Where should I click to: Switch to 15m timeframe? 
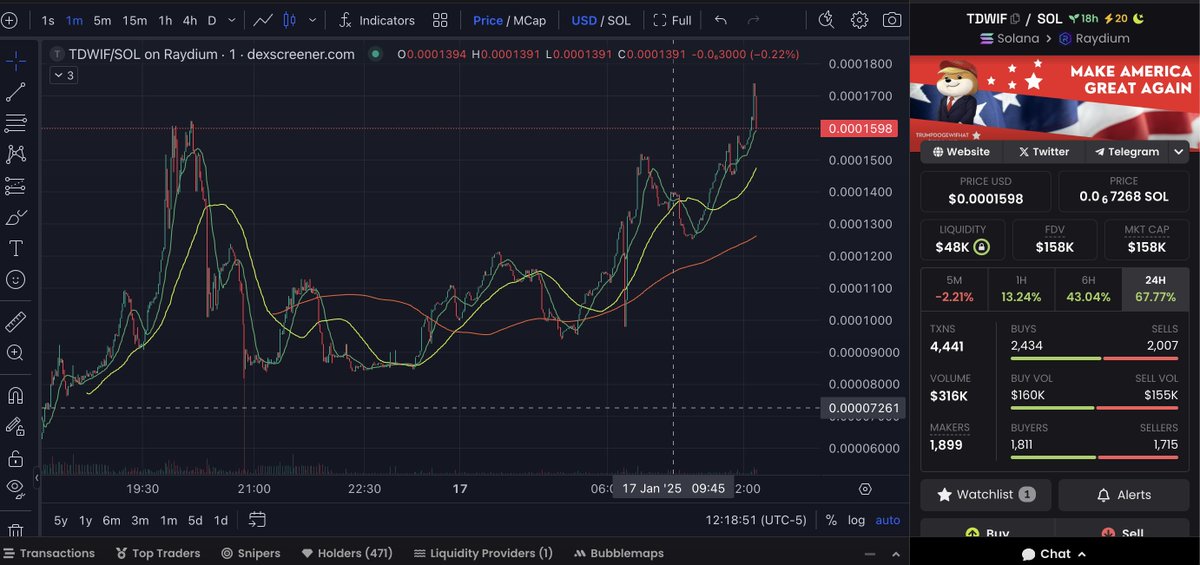[x=134, y=20]
